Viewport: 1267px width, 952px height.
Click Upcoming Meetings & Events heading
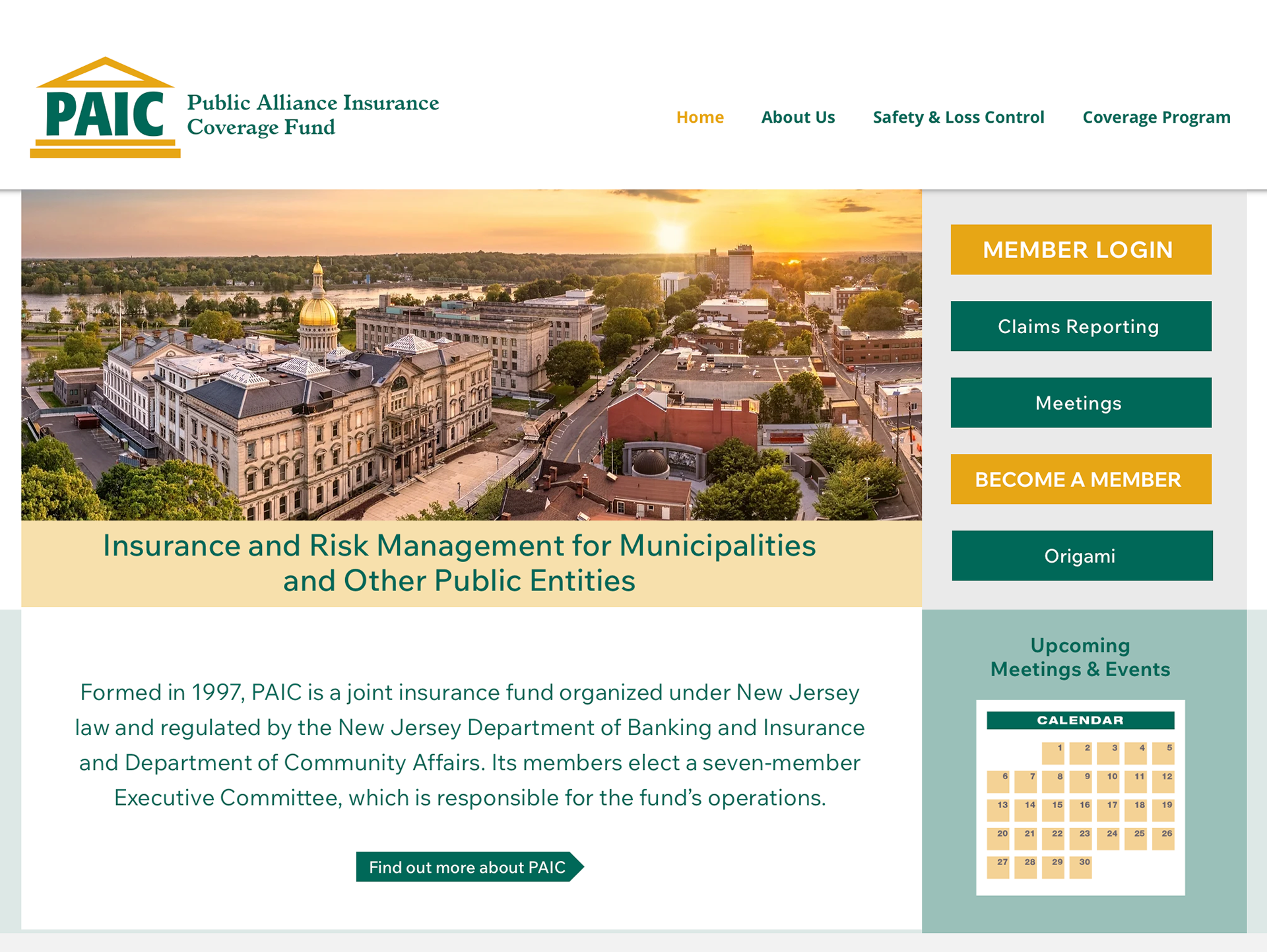click(x=1080, y=657)
